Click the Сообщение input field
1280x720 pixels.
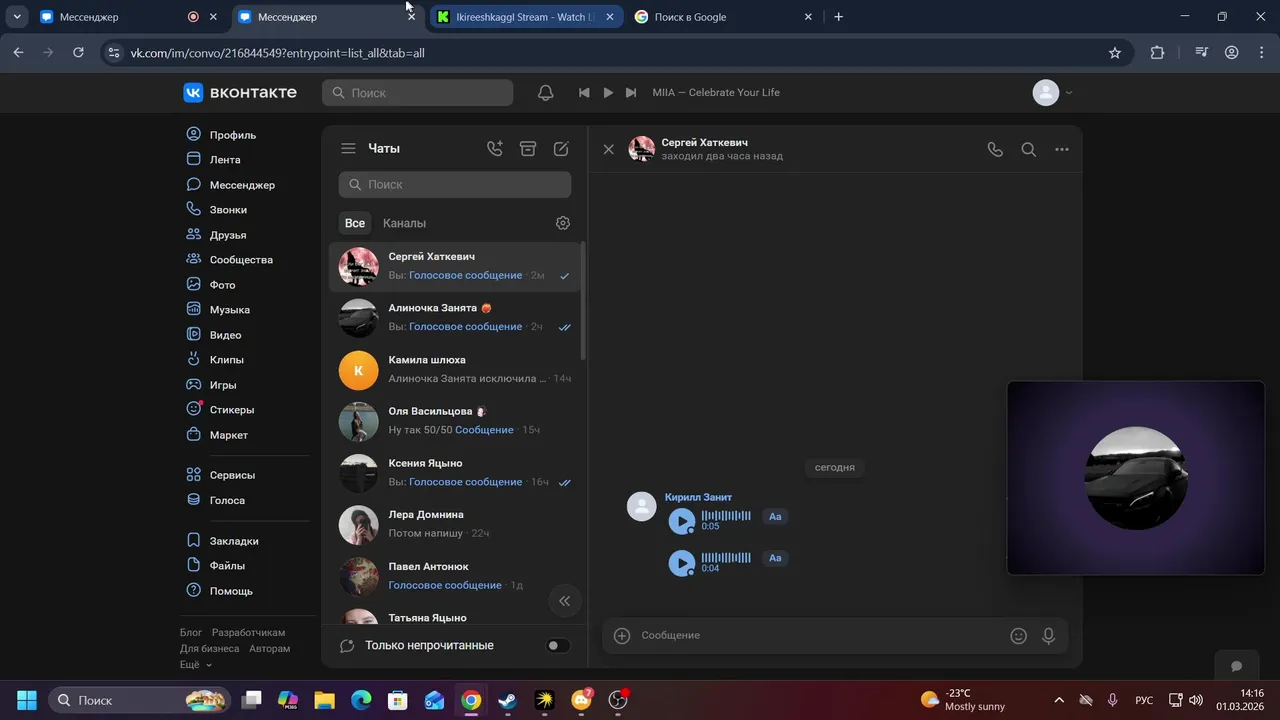point(820,635)
